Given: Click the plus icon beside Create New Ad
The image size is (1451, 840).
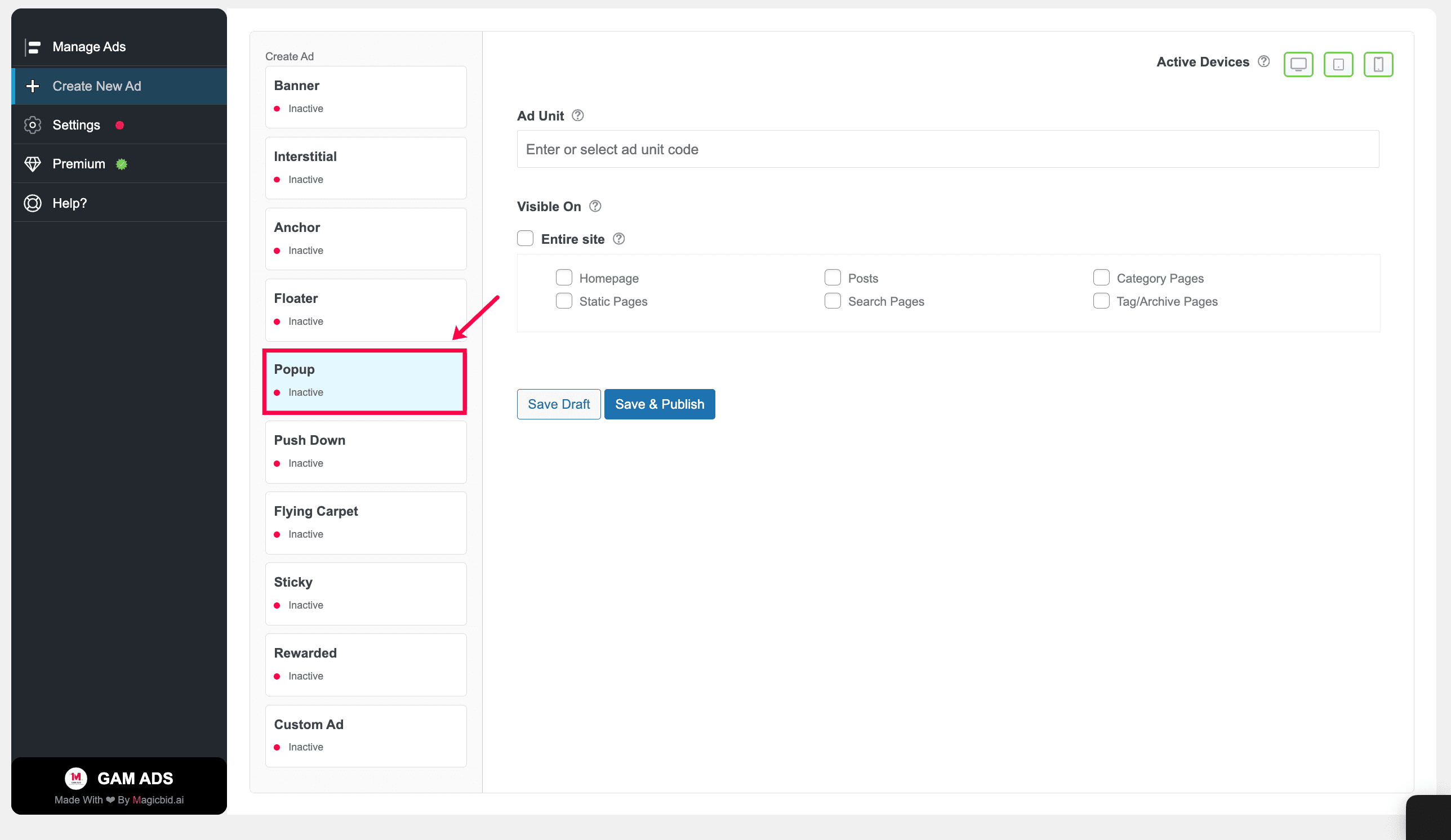Looking at the screenshot, I should pos(33,86).
